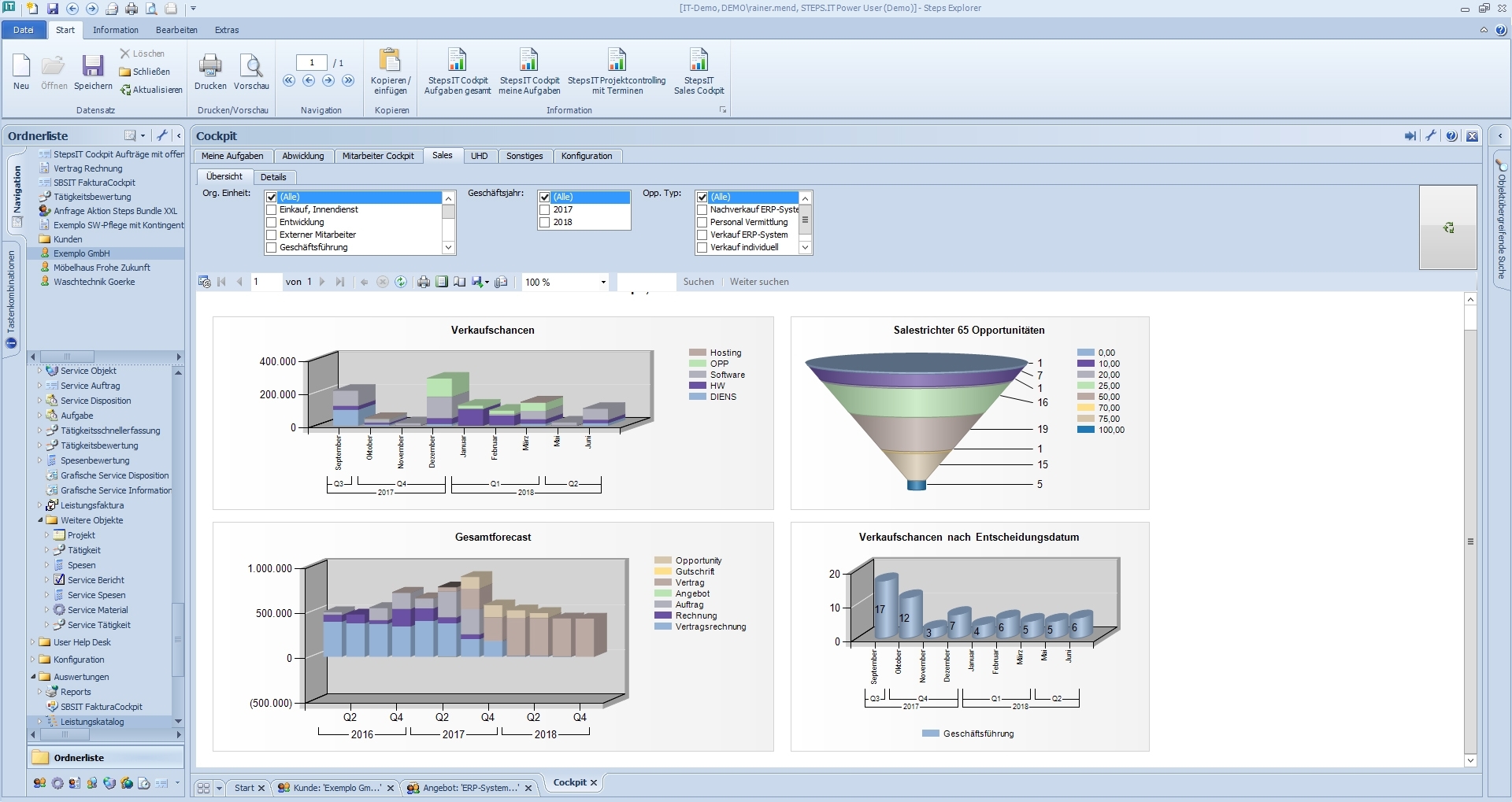Click print icon in report toolbar
This screenshot has width=1512, height=802.
pos(424,282)
